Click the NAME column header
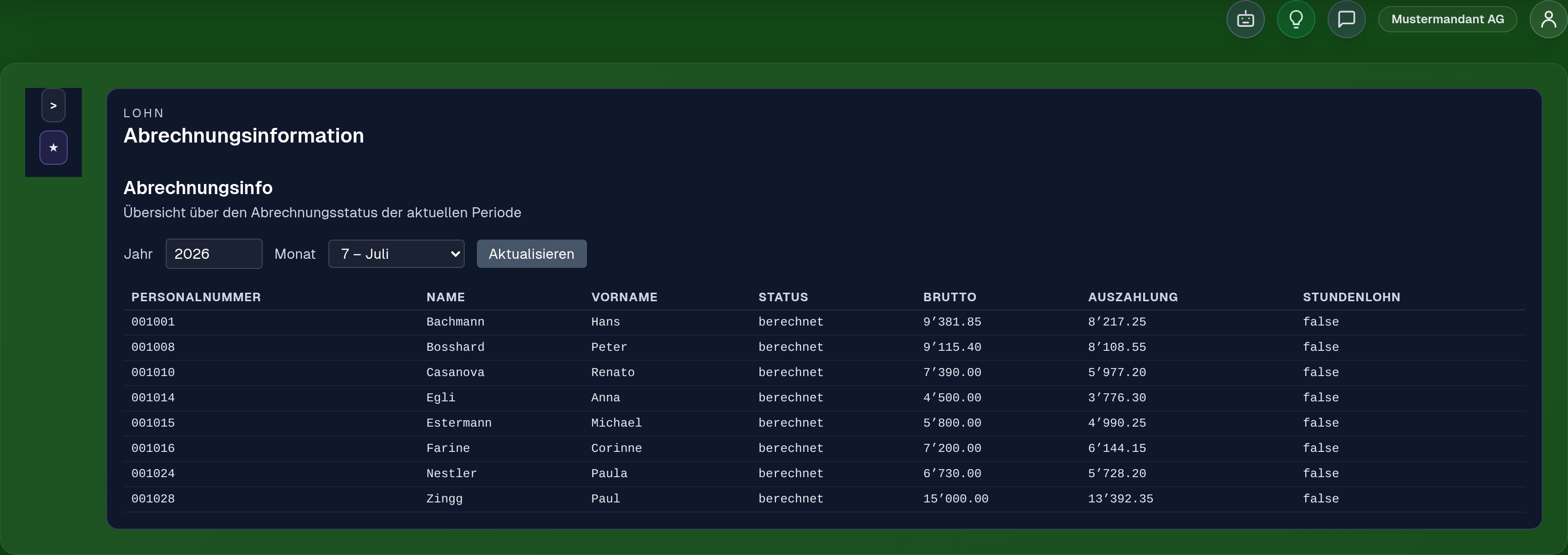 click(x=446, y=297)
